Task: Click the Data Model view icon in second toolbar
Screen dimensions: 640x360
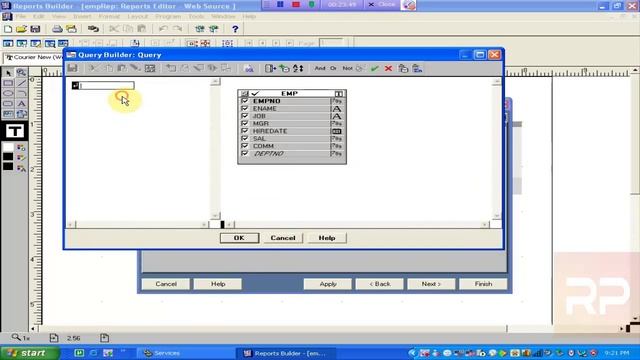Action: tap(8, 43)
